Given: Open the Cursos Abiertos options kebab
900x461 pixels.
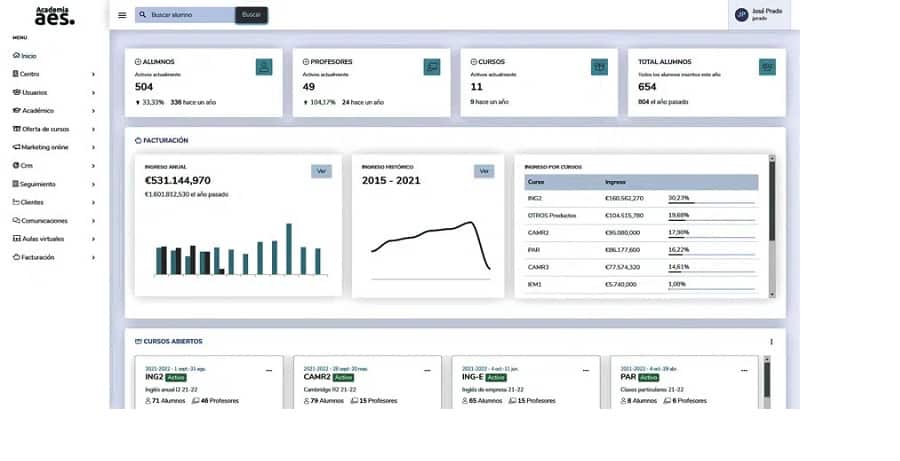Looking at the screenshot, I should (771, 342).
